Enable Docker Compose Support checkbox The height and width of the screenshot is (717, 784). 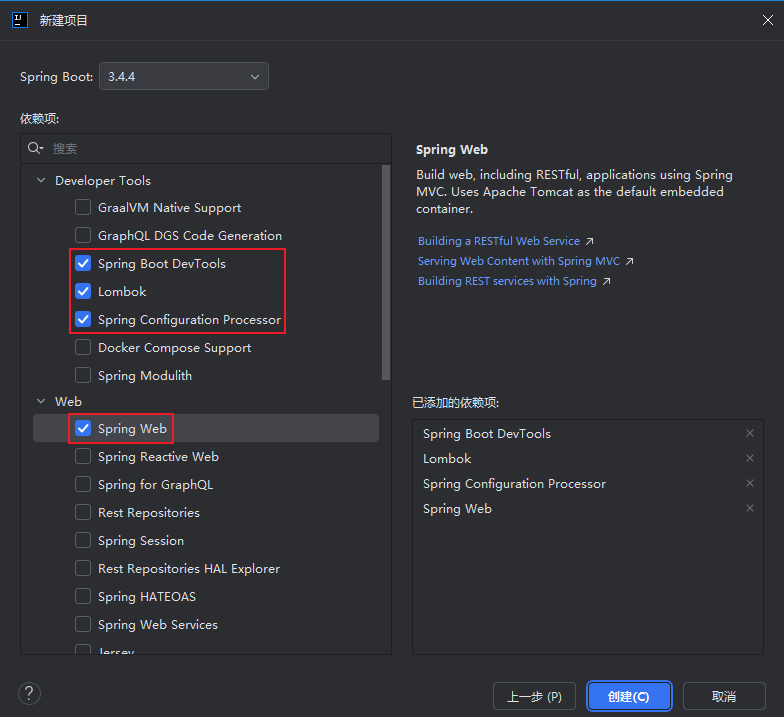83,347
